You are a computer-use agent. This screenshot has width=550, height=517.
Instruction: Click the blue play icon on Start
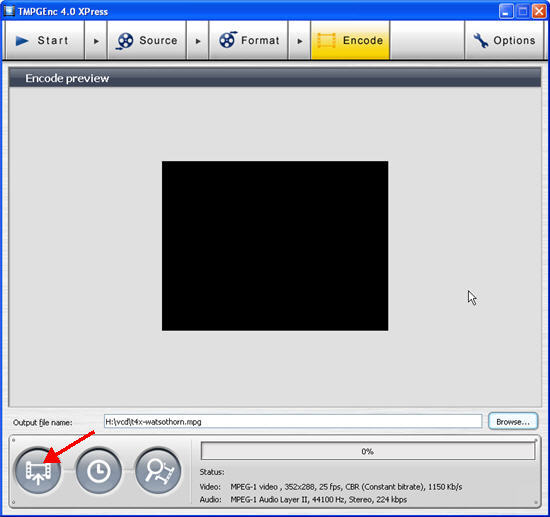[x=22, y=41]
